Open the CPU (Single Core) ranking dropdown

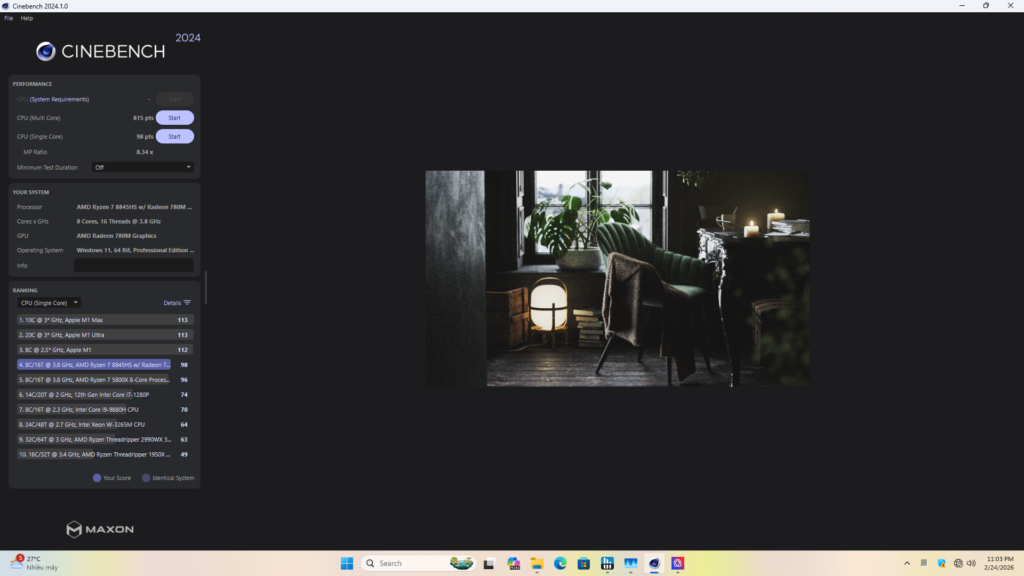[49, 302]
